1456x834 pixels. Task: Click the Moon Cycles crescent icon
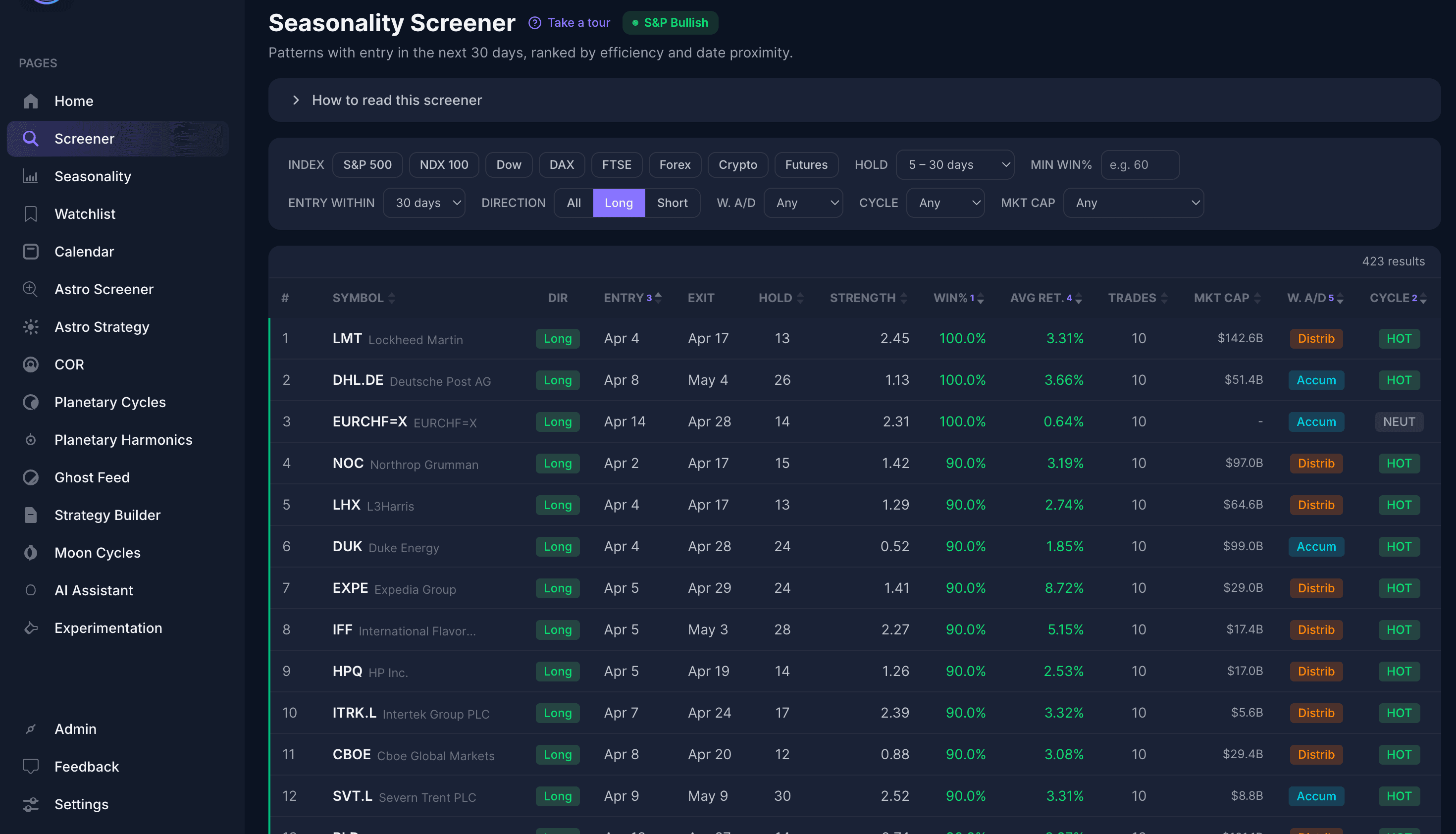pyautogui.click(x=30, y=552)
